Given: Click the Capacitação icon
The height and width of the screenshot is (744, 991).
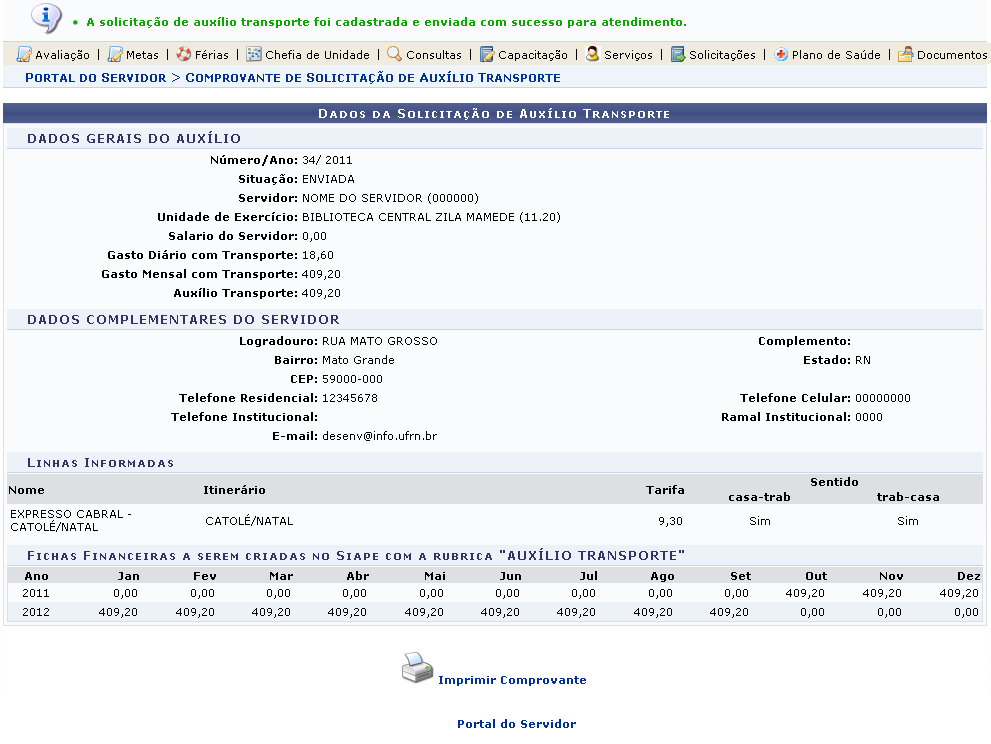Looking at the screenshot, I should 487,55.
